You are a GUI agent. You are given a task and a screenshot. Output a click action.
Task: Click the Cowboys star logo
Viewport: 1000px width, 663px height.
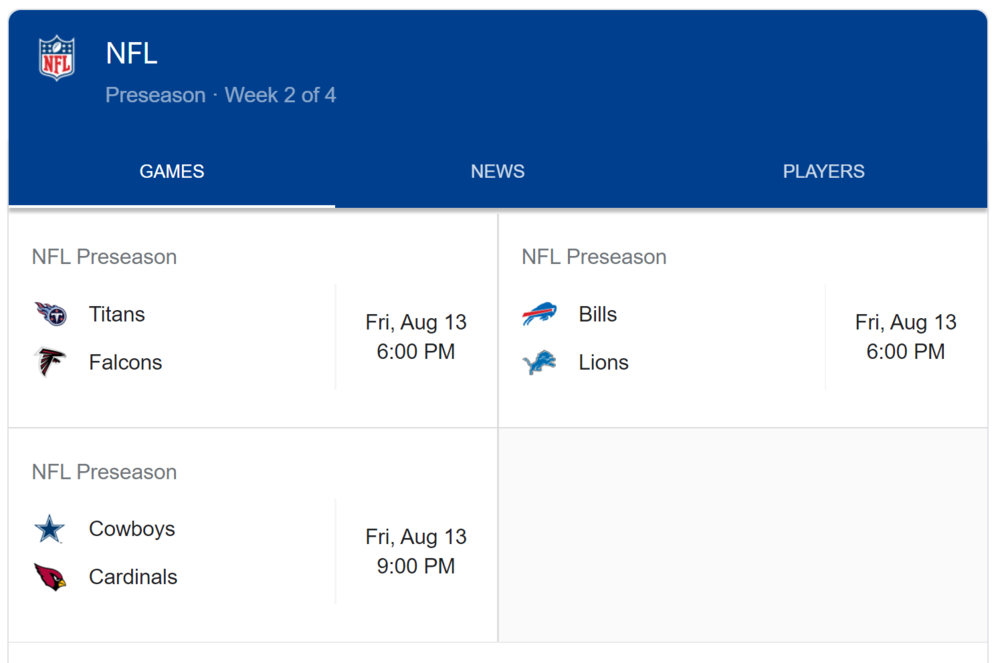50,529
